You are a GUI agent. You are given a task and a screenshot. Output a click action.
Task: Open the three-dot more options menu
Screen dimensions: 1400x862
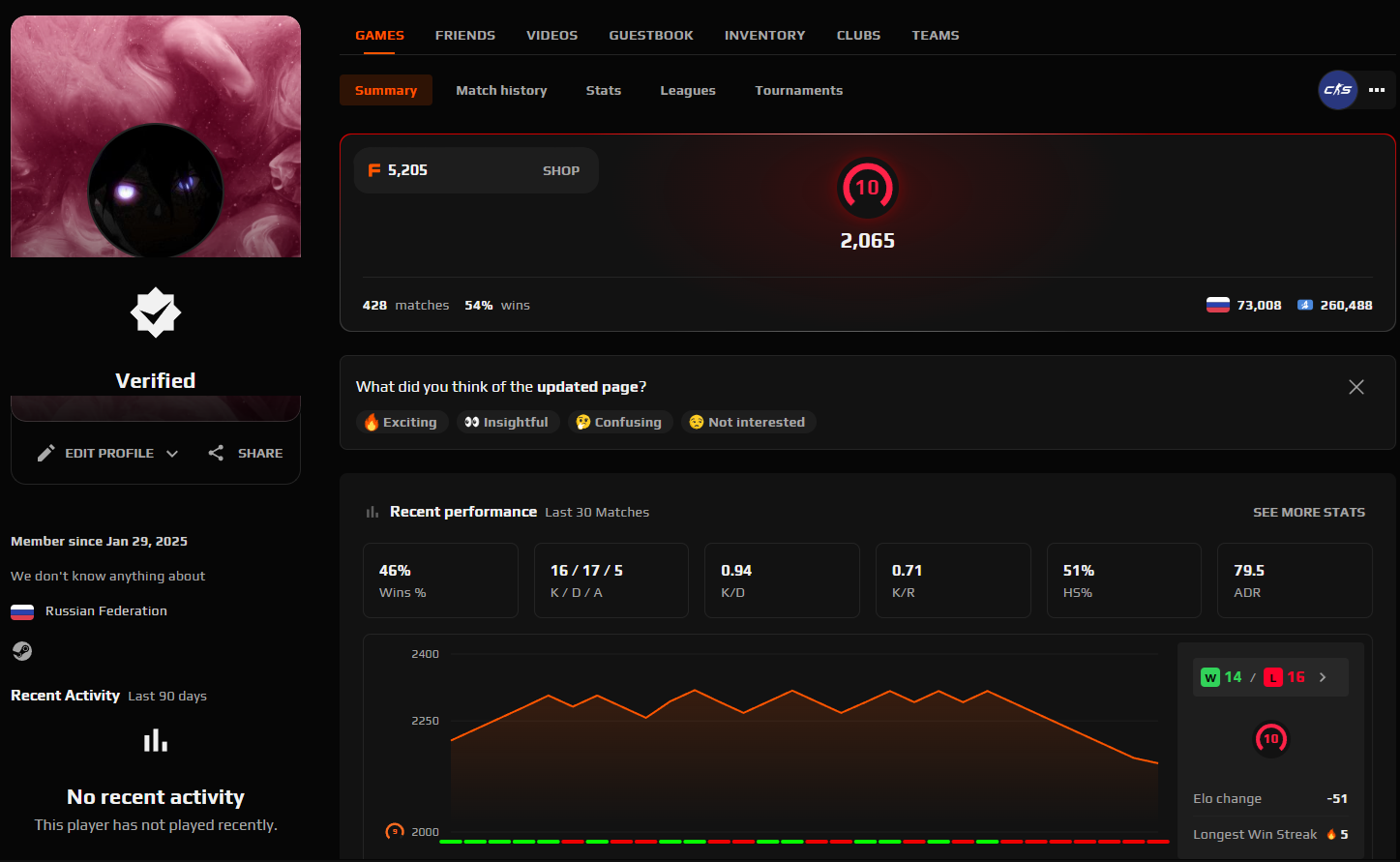click(1376, 90)
